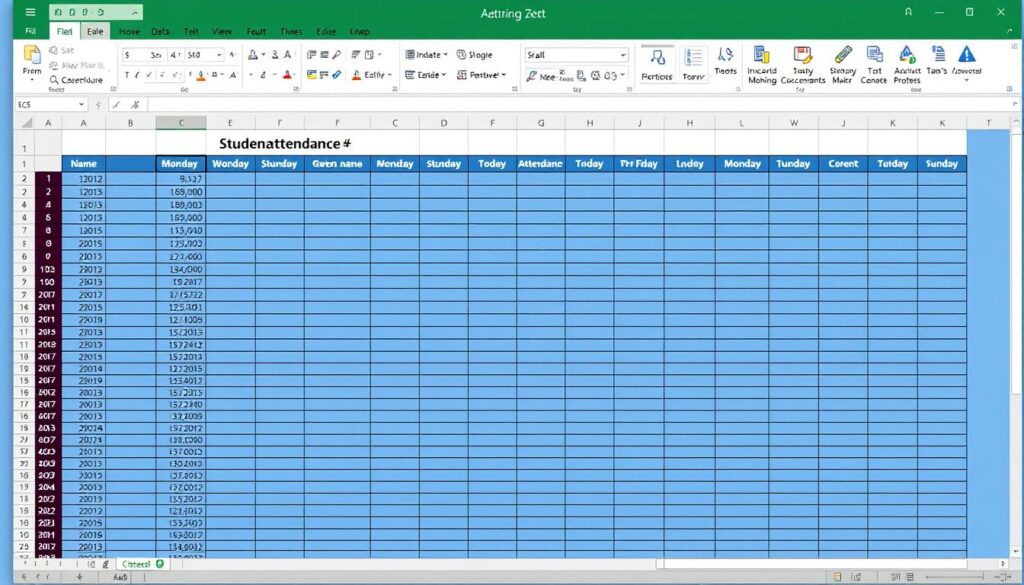1024x585 pixels.
Task: Click the Tieots ribbon icon
Action: (x=725, y=61)
